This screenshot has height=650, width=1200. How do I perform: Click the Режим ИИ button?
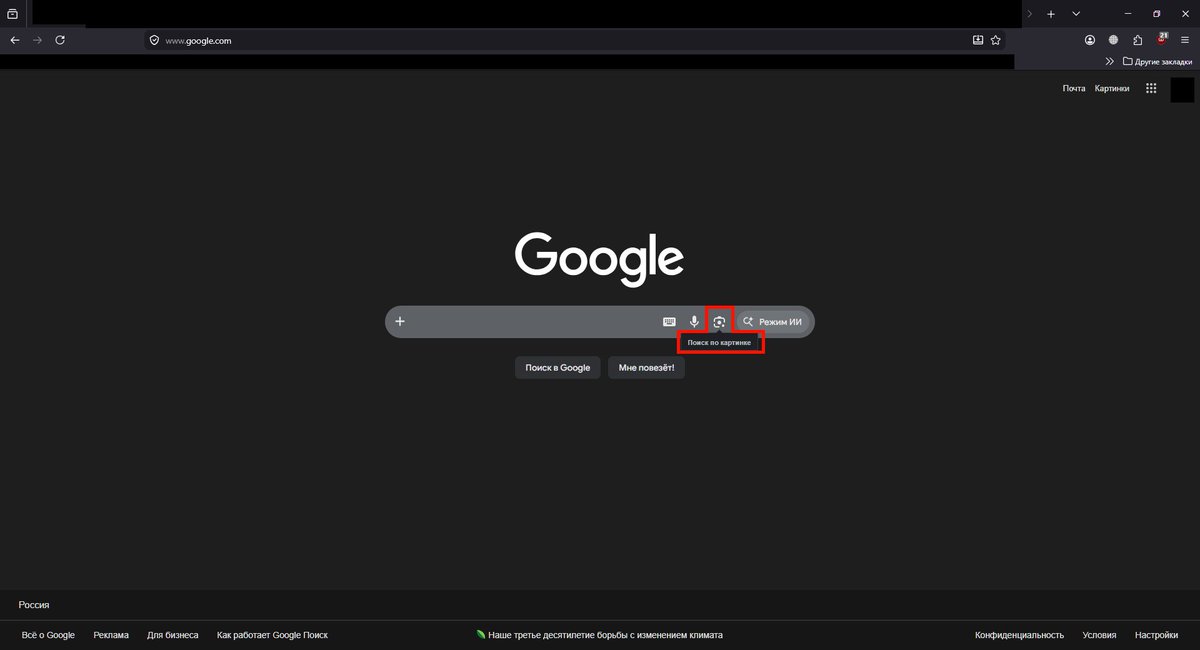[772, 322]
